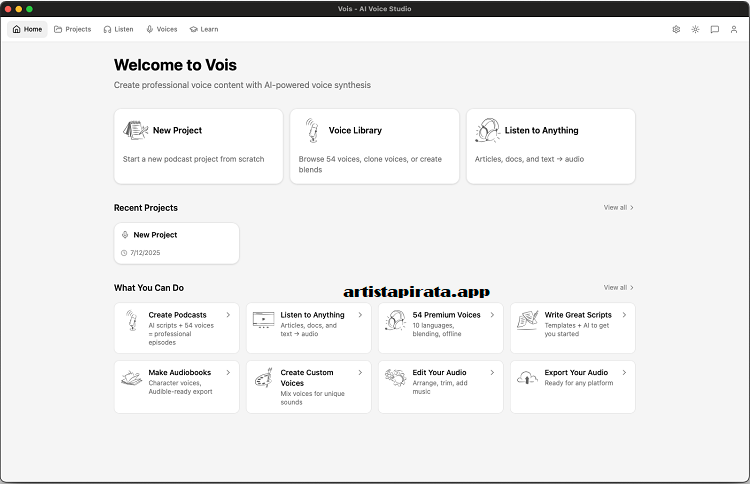Click 'Arrange, trim, add music' text
The width and height of the screenshot is (750, 484).
click(440, 387)
